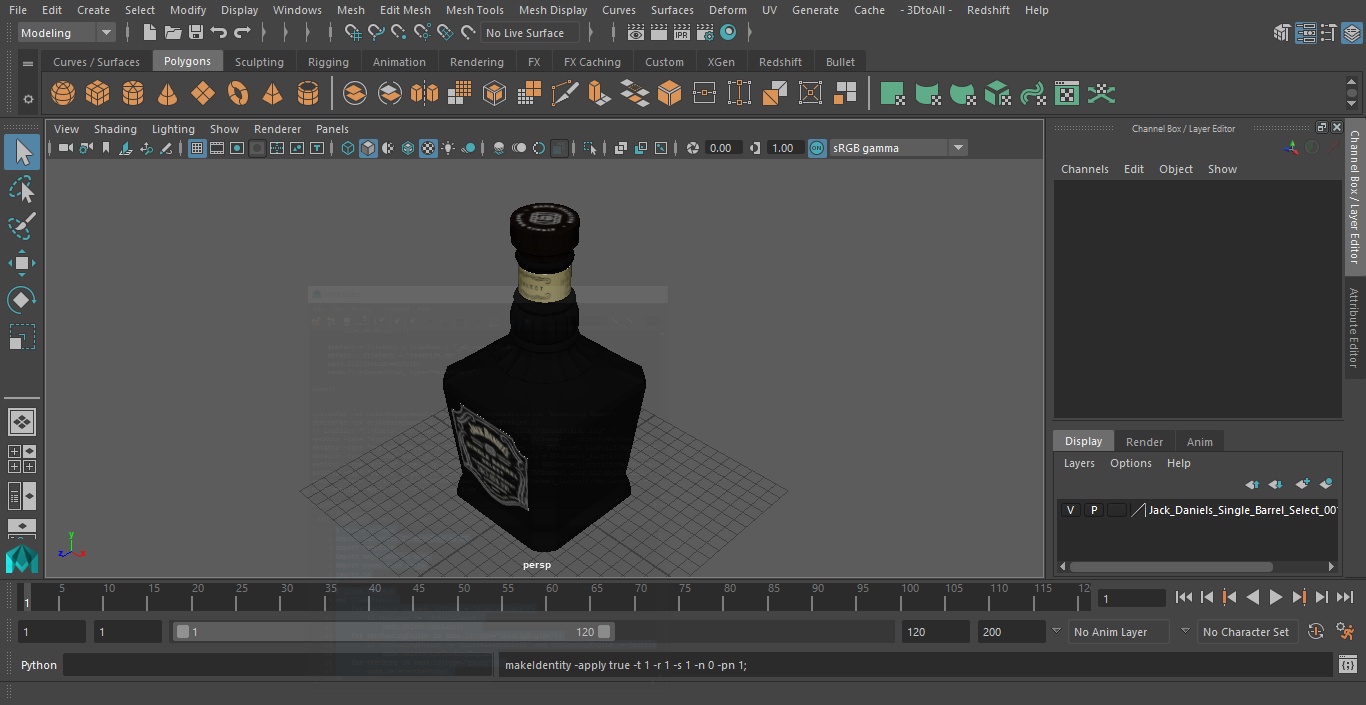
Task: Toggle viewport use all lights
Action: (448, 148)
